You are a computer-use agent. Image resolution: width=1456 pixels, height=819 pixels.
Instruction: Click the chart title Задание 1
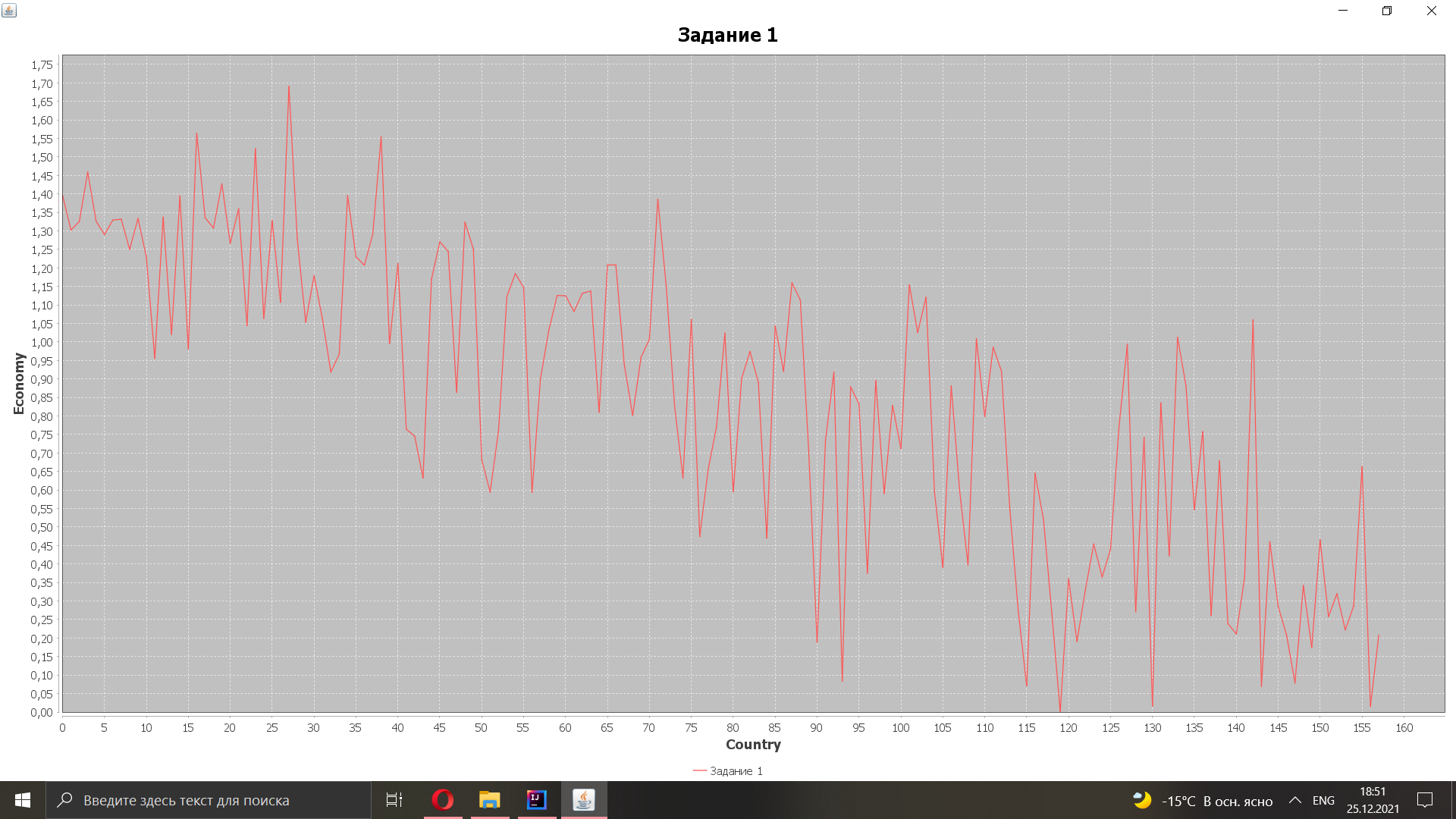[x=727, y=35]
